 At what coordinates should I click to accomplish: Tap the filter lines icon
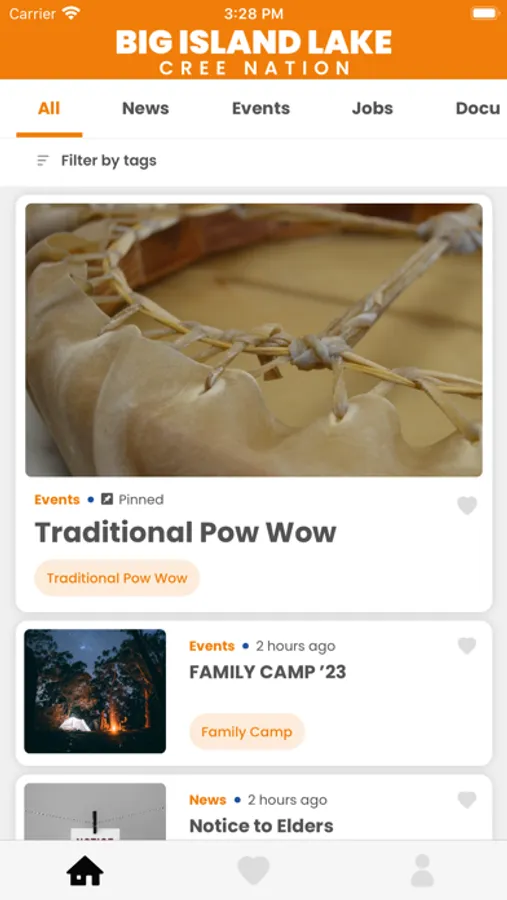point(43,161)
